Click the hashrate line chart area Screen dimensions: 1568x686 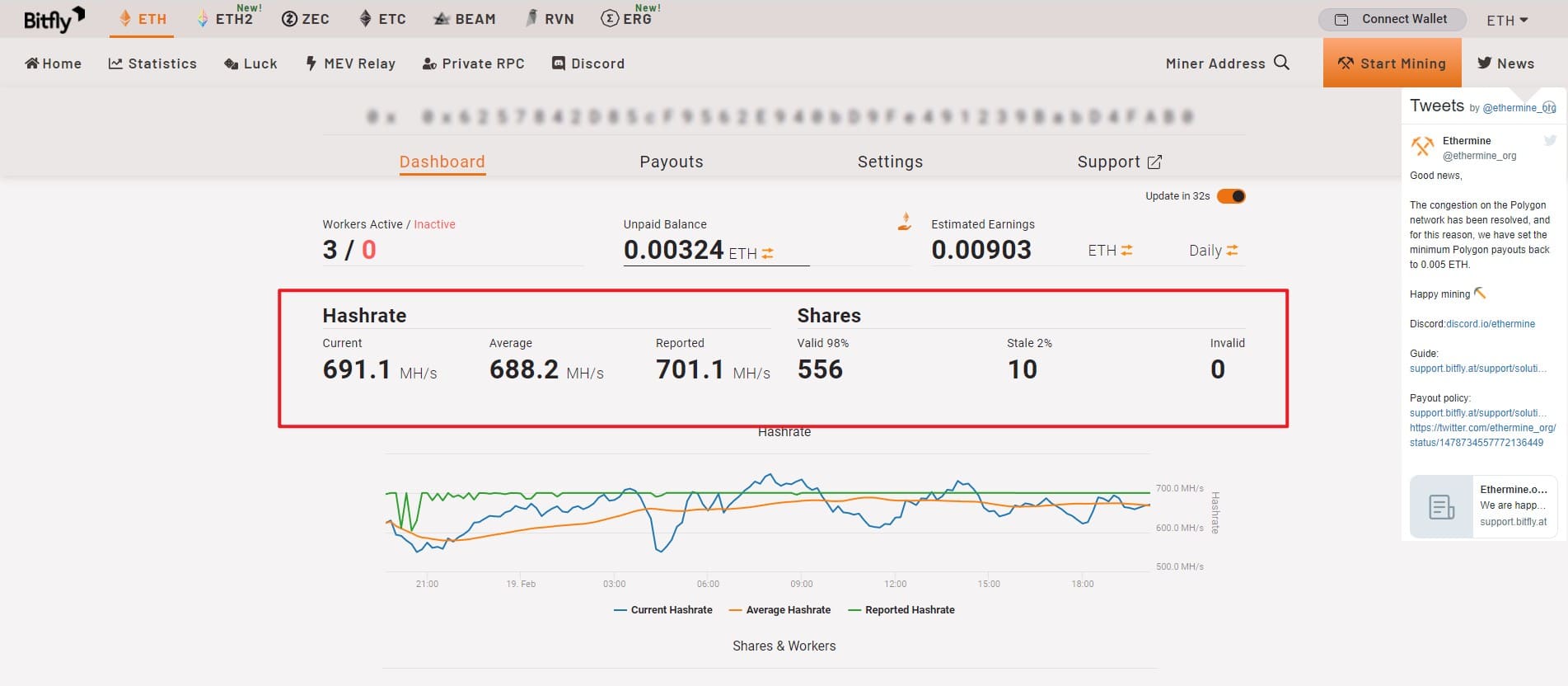768,513
